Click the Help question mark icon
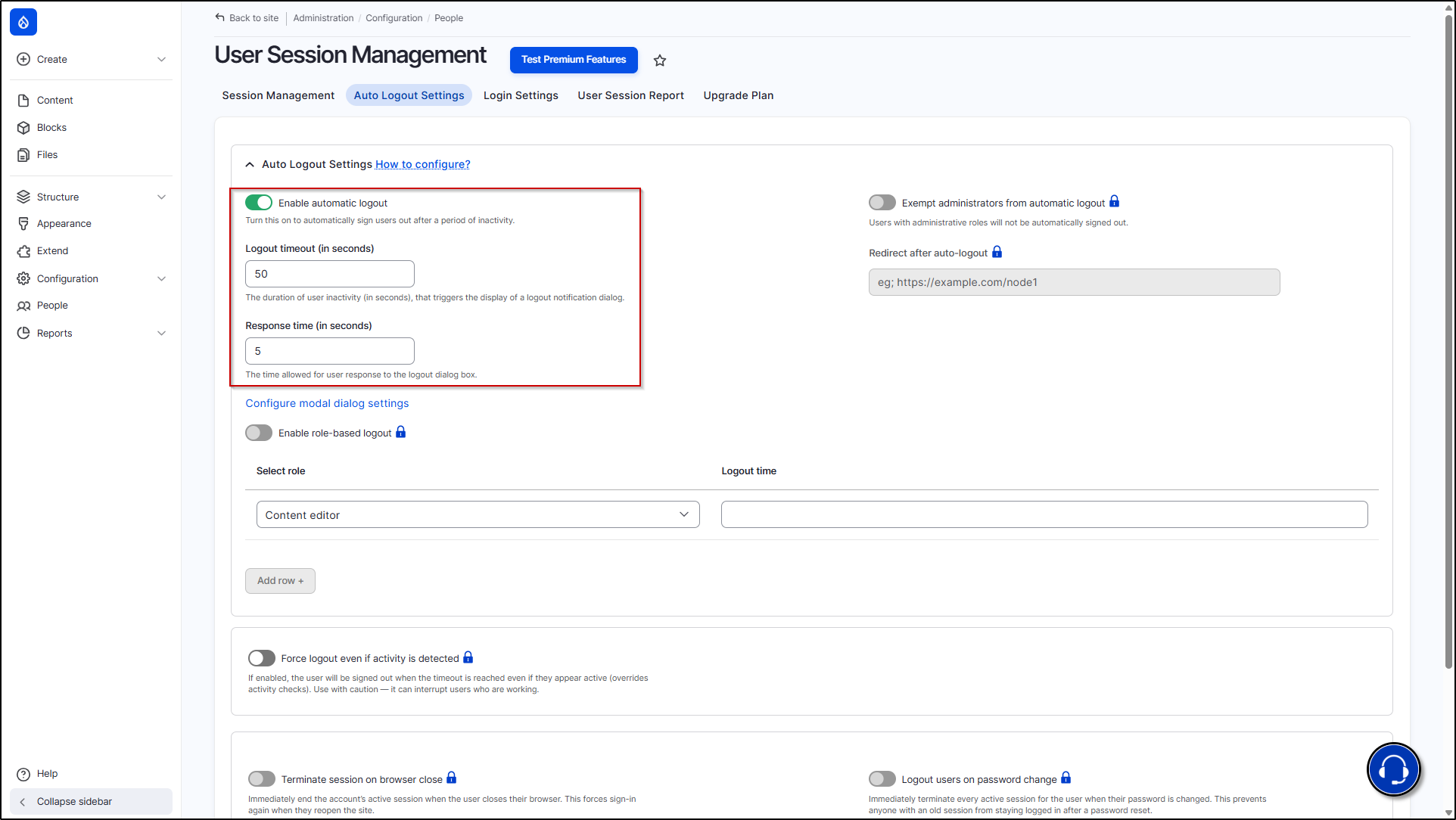This screenshot has width=1456, height=820. click(x=23, y=774)
